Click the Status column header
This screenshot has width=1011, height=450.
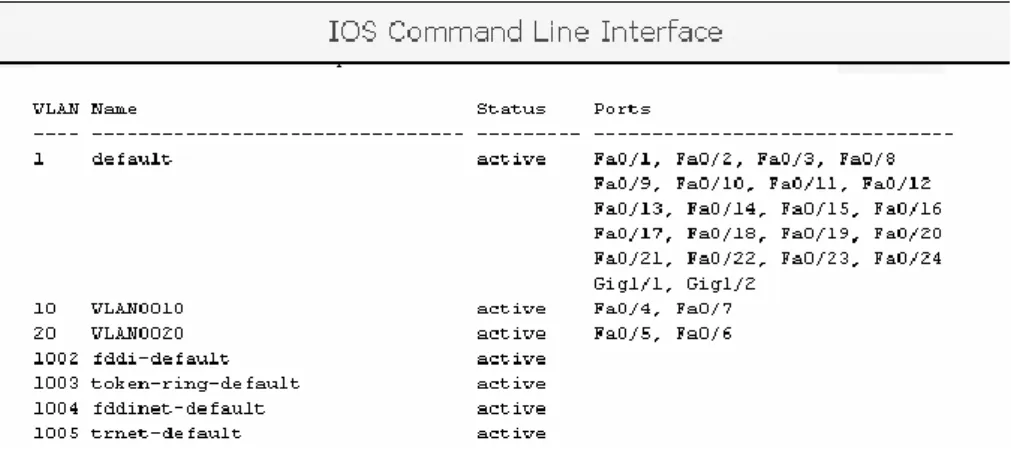click(511, 109)
